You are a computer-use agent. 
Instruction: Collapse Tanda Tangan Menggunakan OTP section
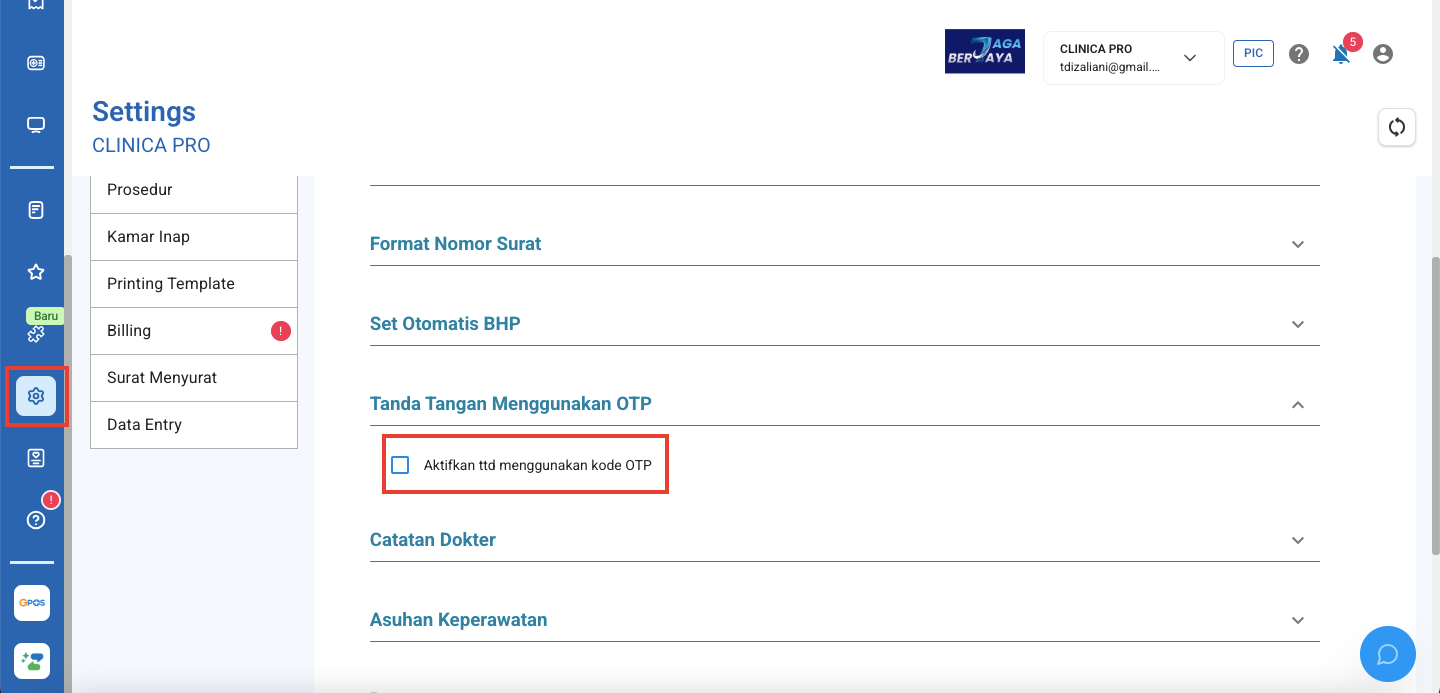pos(844,404)
